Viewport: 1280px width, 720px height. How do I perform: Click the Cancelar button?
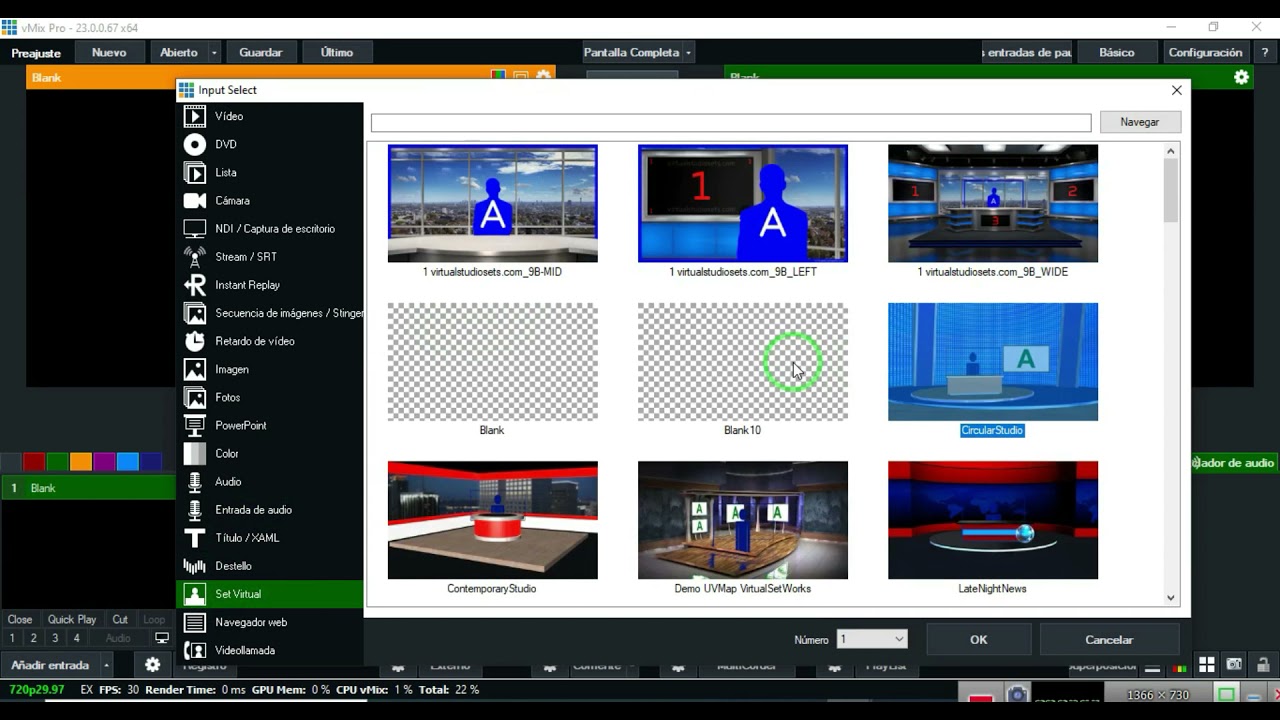1109,639
